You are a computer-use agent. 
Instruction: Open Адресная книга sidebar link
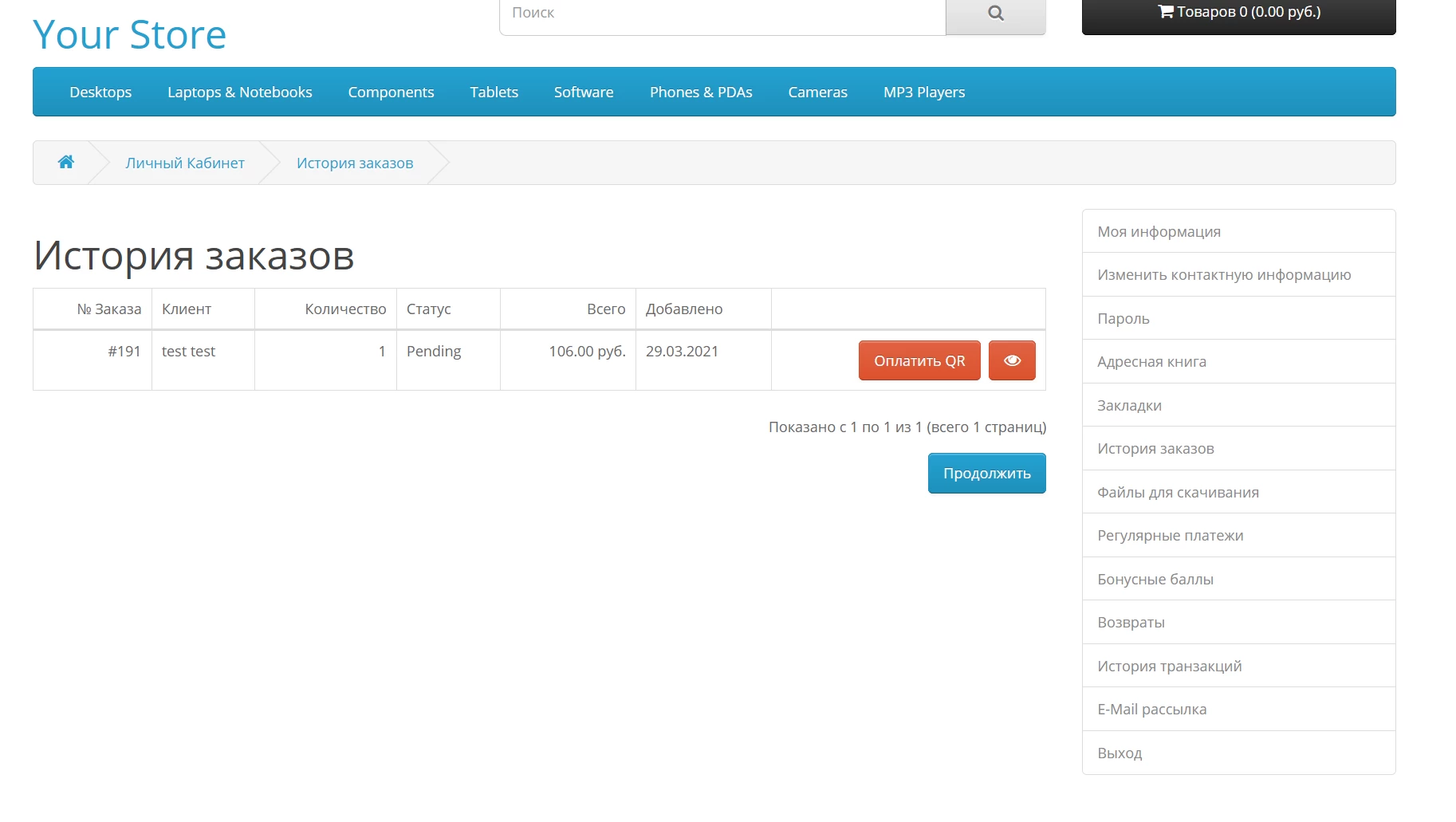1238,362
